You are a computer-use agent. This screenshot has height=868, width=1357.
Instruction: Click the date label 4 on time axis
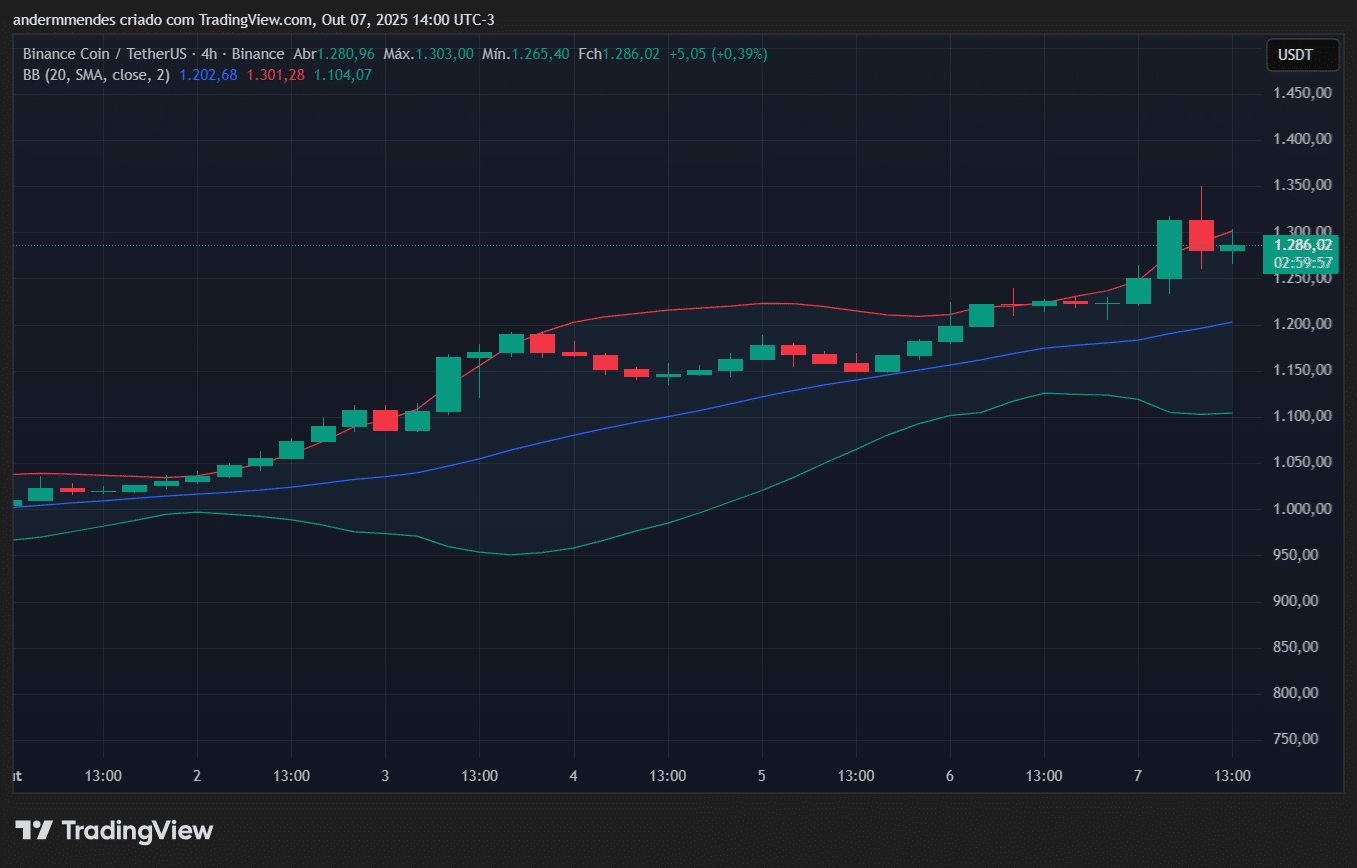[x=573, y=776]
